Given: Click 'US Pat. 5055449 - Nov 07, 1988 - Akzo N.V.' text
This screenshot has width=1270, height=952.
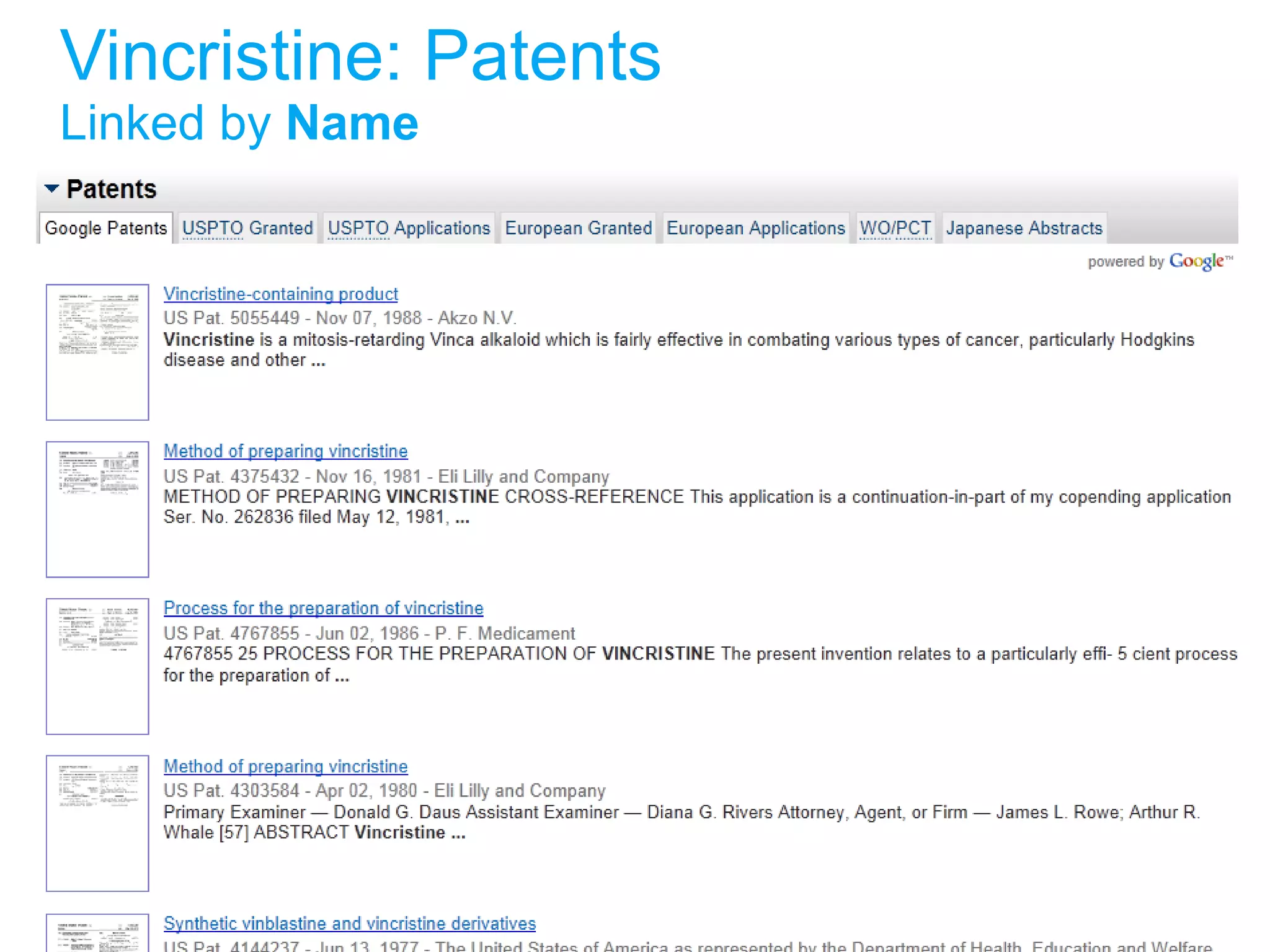Looking at the screenshot, I should tap(340, 318).
